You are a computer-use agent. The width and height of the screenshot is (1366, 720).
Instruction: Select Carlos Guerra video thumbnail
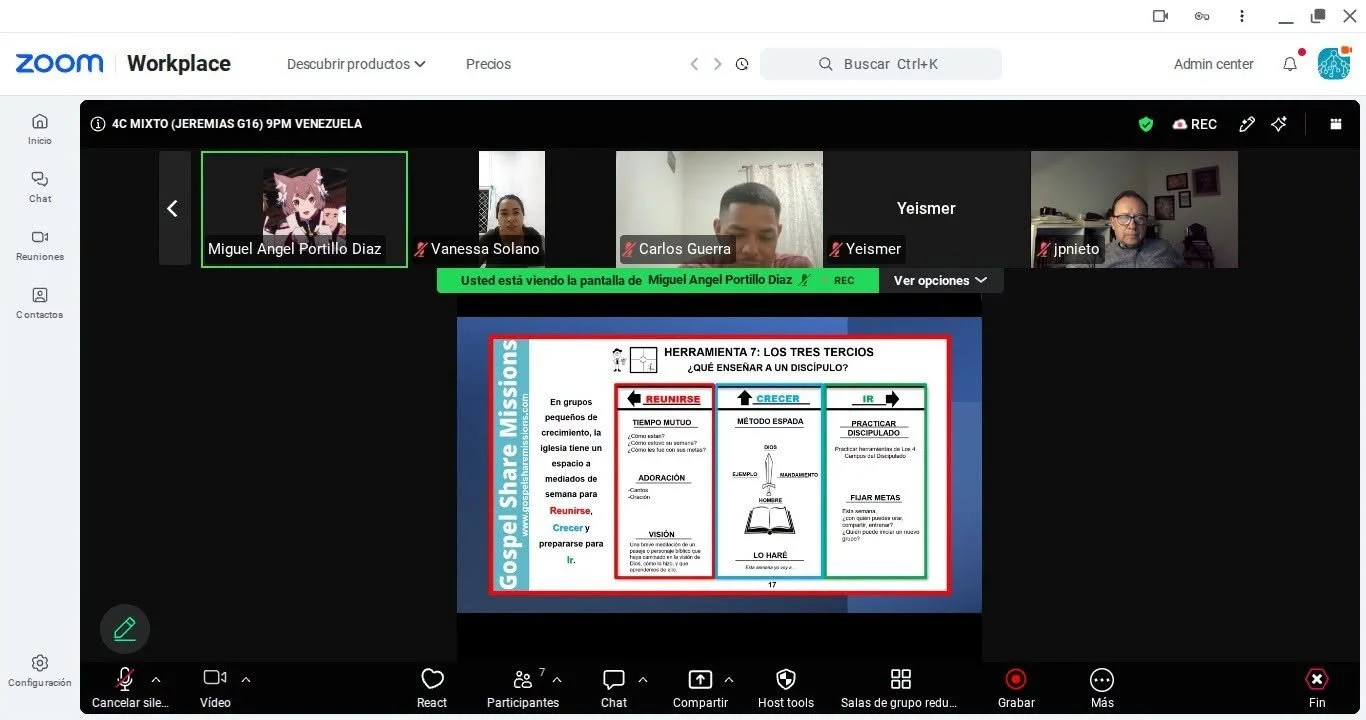click(719, 209)
